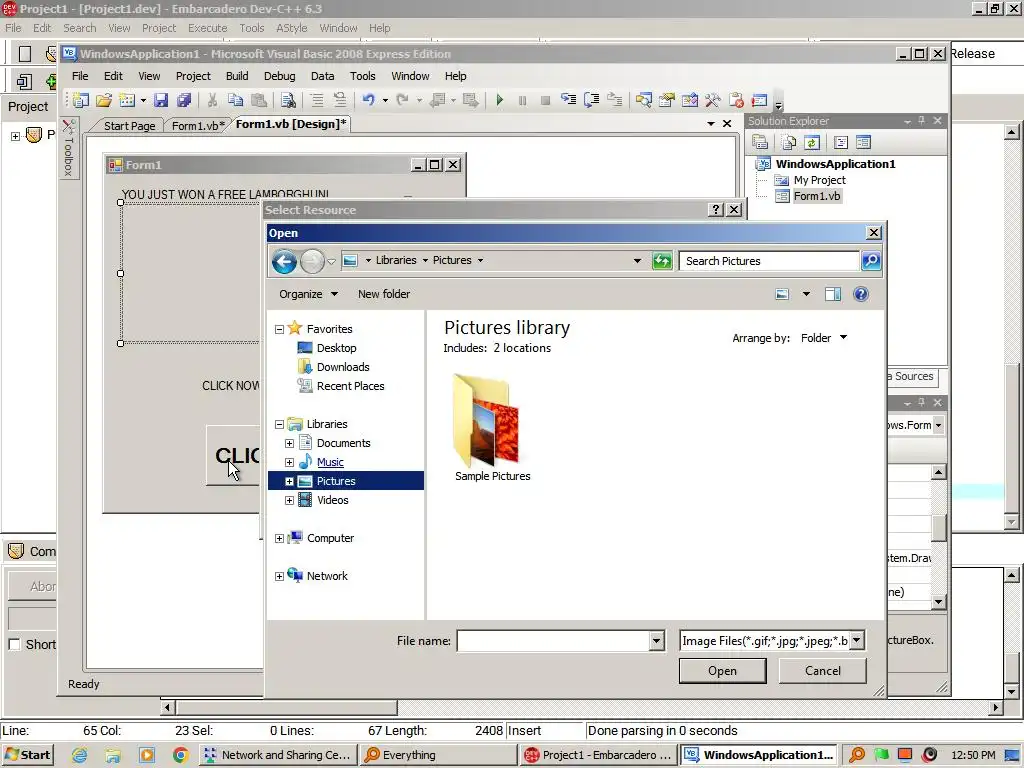Click Error List icon with red X
Viewport: 1024px width, 768px height.
[x=736, y=100]
